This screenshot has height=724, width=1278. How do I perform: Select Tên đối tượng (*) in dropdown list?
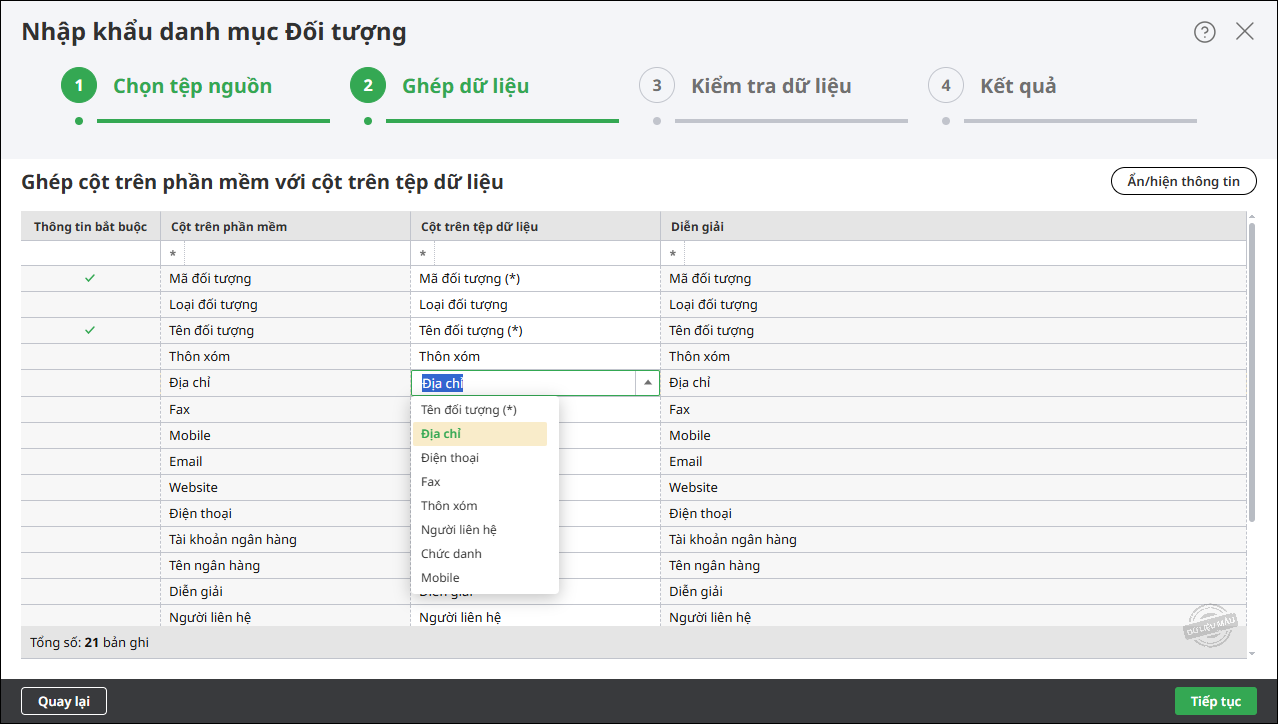coord(480,410)
